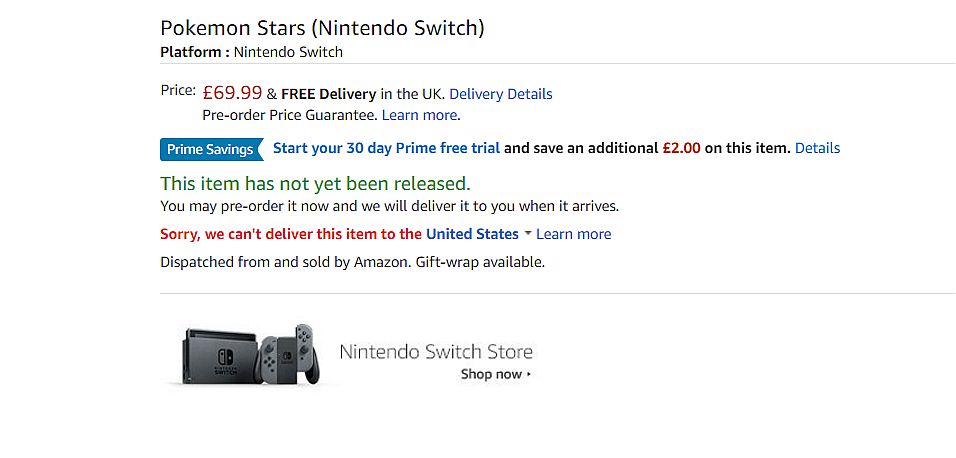Open the Delivery Details link
Screen dimensions: 956x458
coord(500,94)
